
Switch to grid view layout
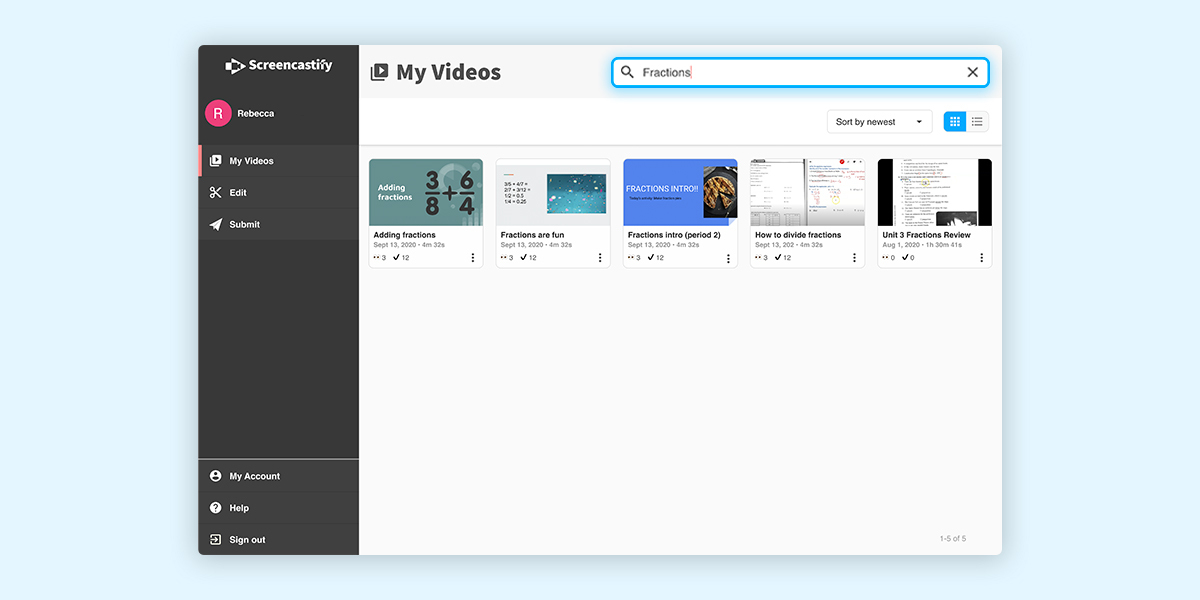pos(954,120)
